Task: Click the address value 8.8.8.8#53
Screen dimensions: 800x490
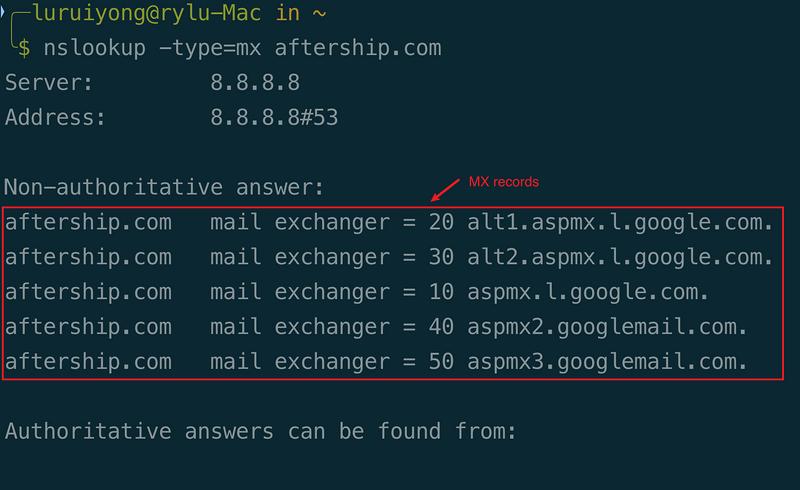Action: click(274, 118)
